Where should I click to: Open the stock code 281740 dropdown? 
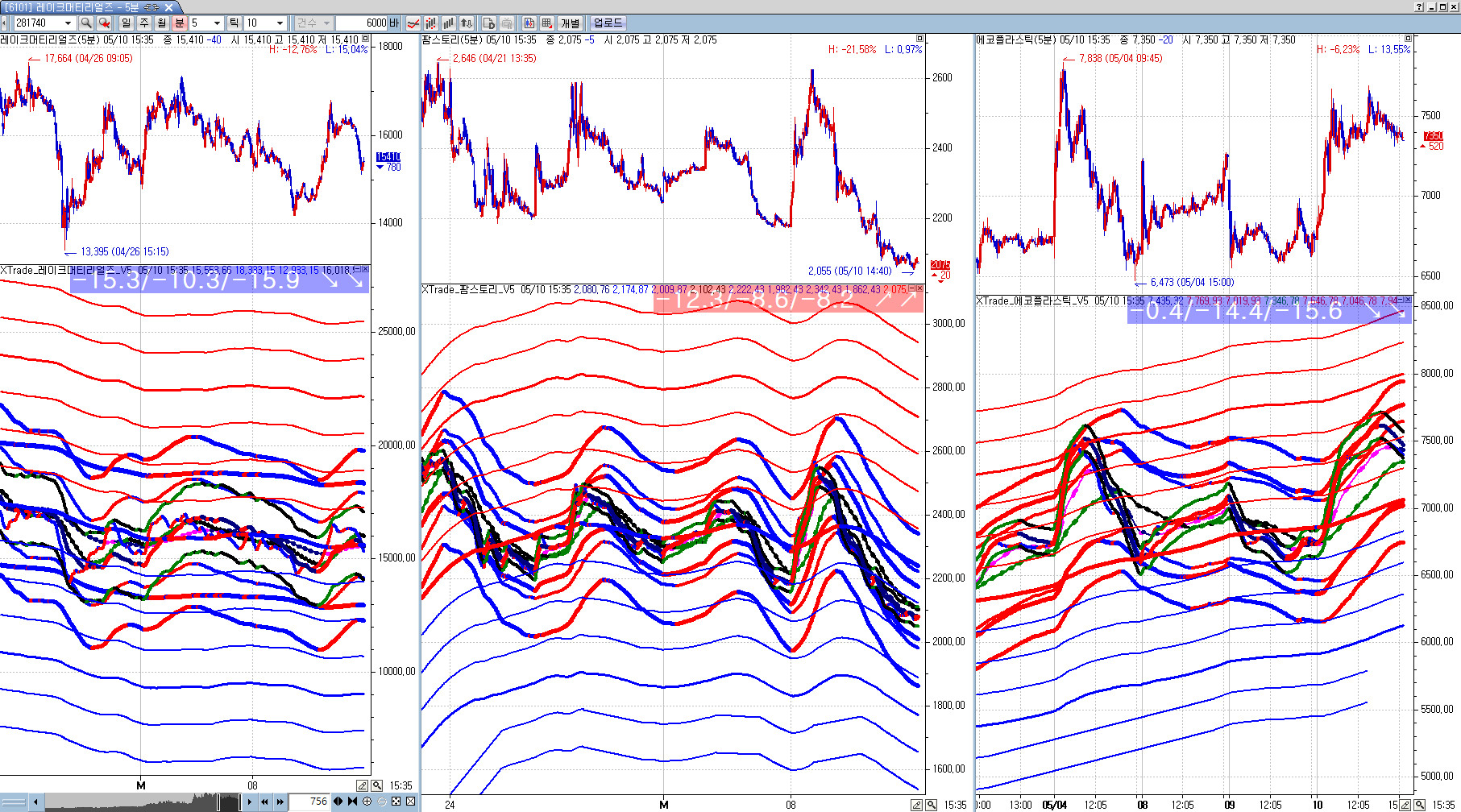(x=68, y=23)
